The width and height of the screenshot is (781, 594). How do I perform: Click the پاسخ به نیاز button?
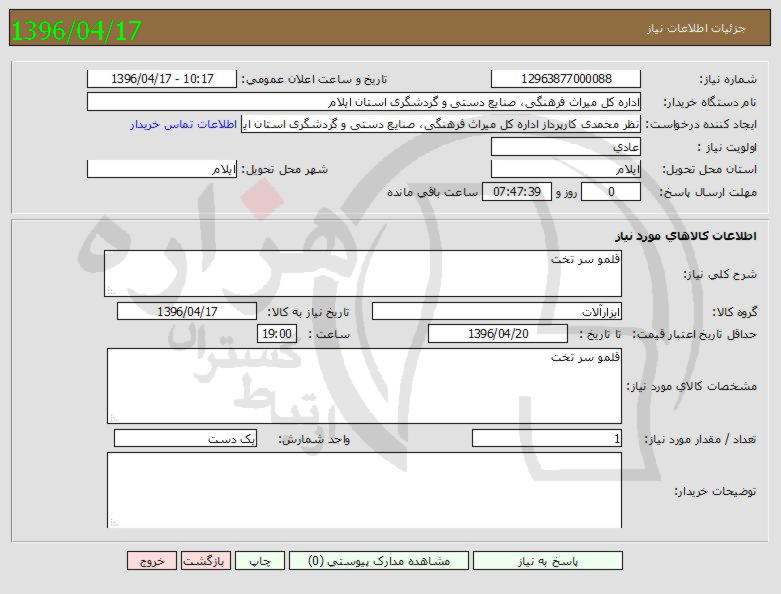(586, 561)
